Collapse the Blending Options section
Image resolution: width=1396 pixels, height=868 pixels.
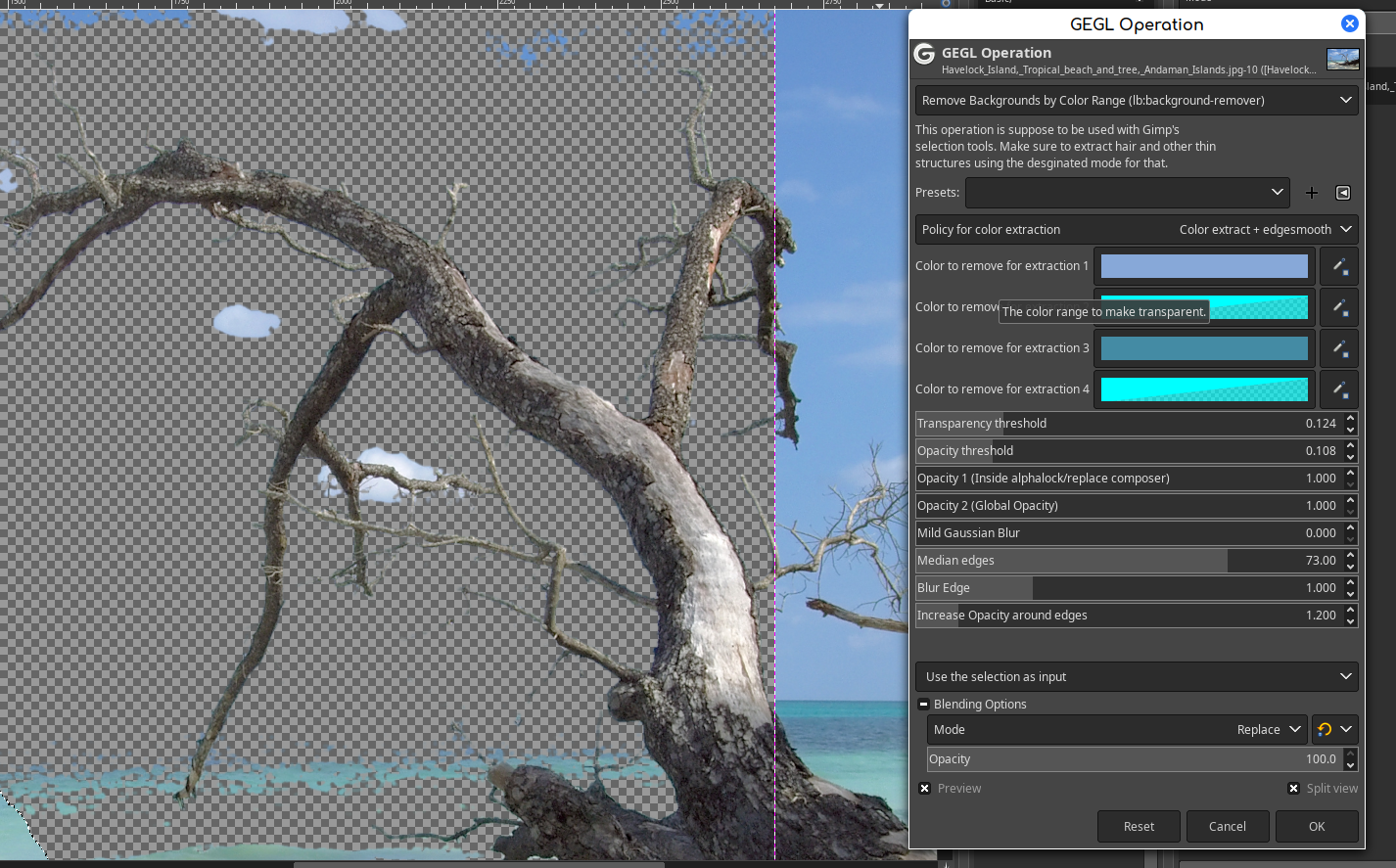[923, 704]
